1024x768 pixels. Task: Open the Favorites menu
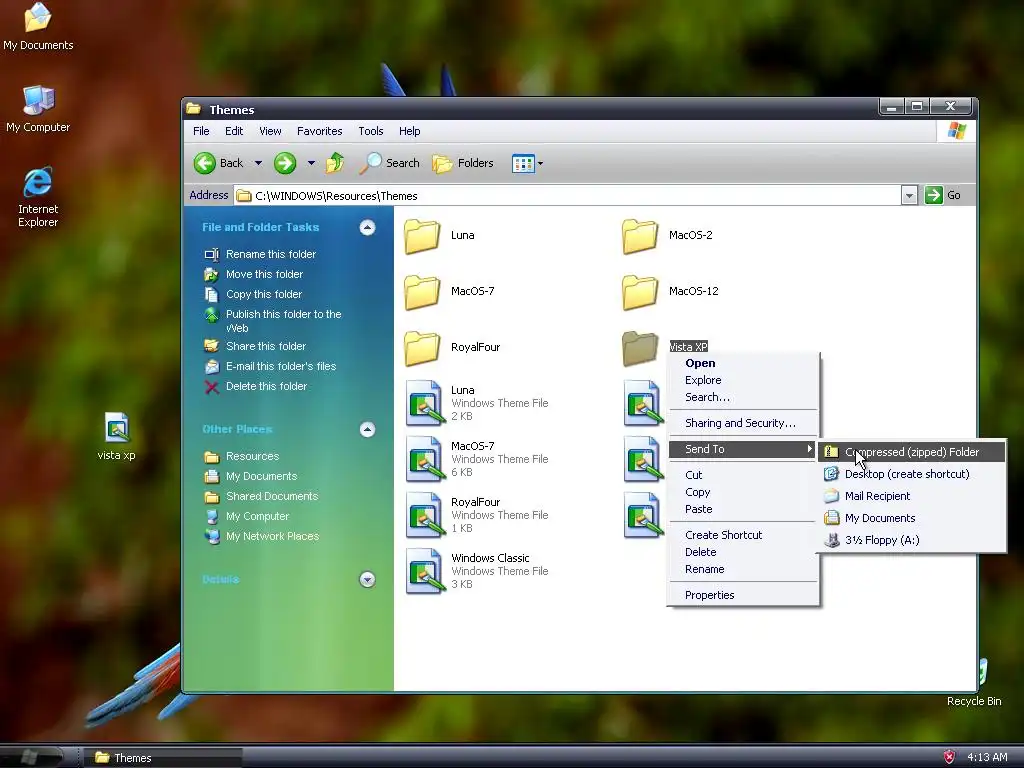(319, 131)
